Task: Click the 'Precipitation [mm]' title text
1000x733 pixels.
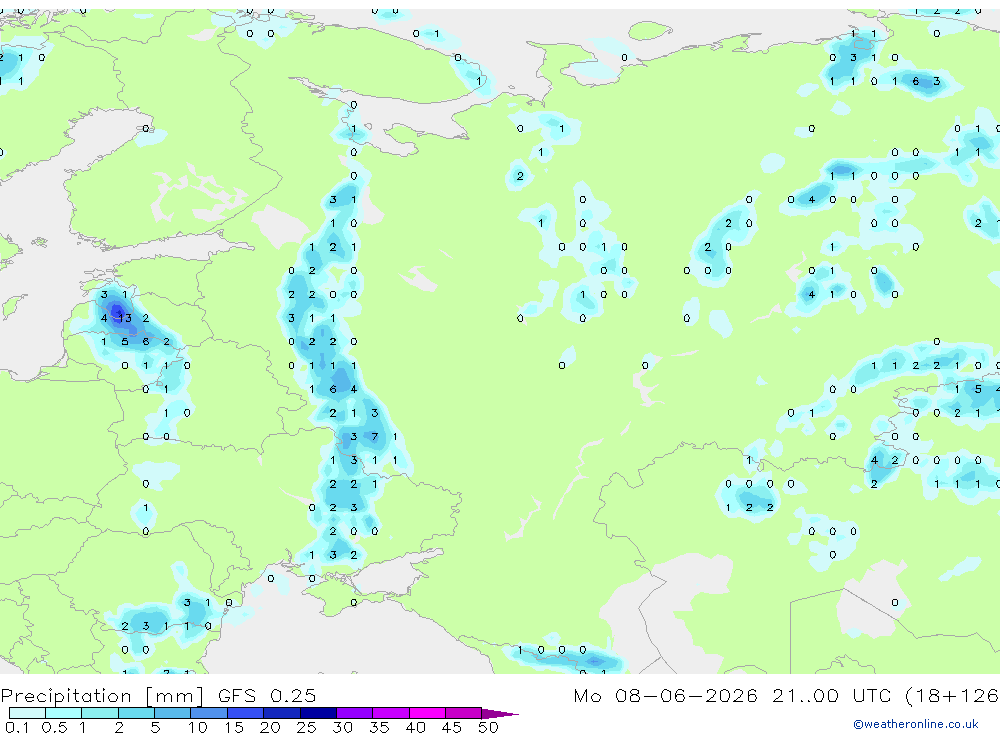Action: click(102, 696)
